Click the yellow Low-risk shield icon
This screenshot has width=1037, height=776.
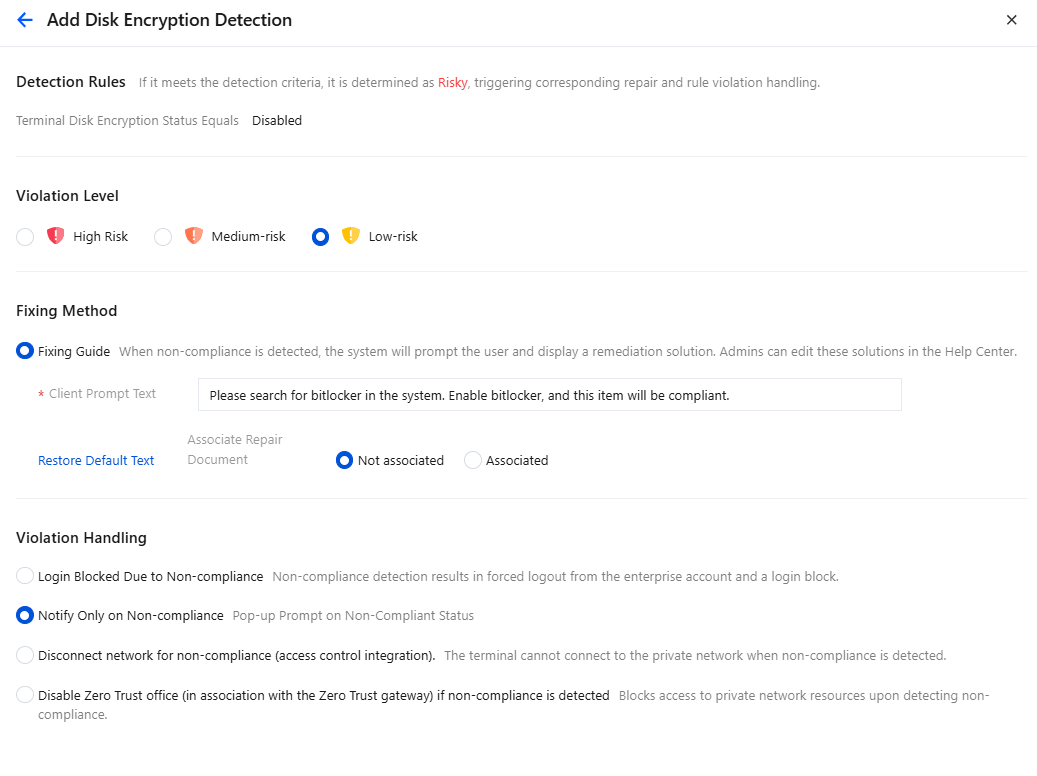coord(351,236)
